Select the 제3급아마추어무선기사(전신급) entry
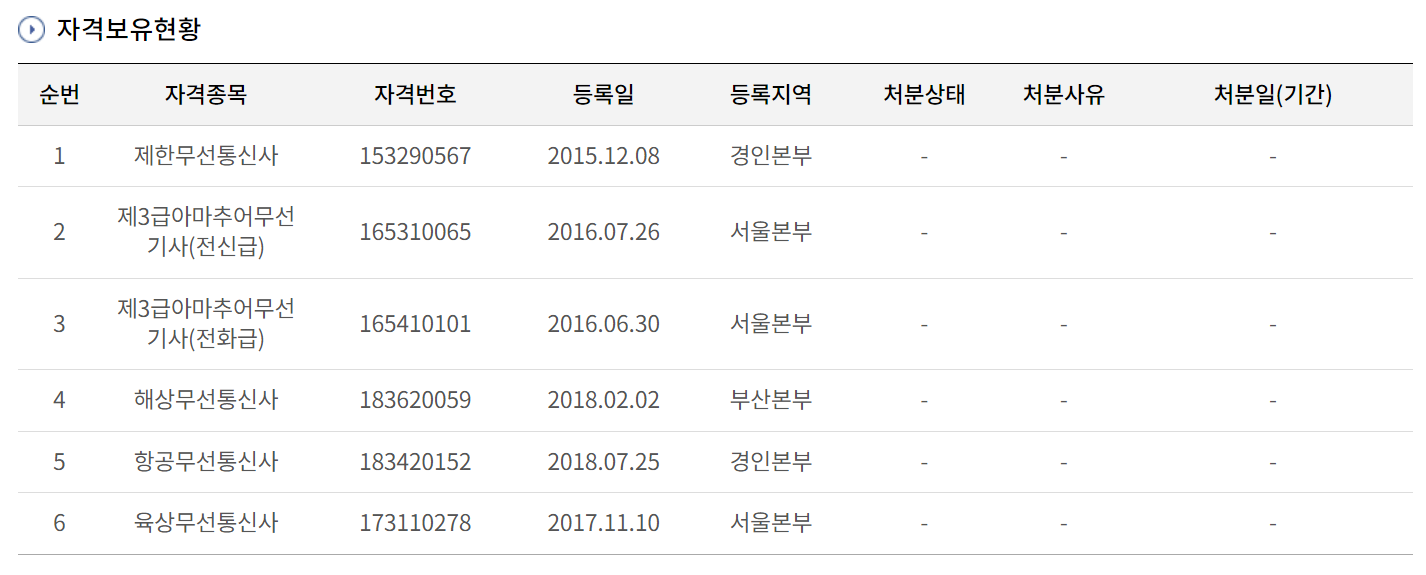This screenshot has height=575, width=1426. coord(206,232)
